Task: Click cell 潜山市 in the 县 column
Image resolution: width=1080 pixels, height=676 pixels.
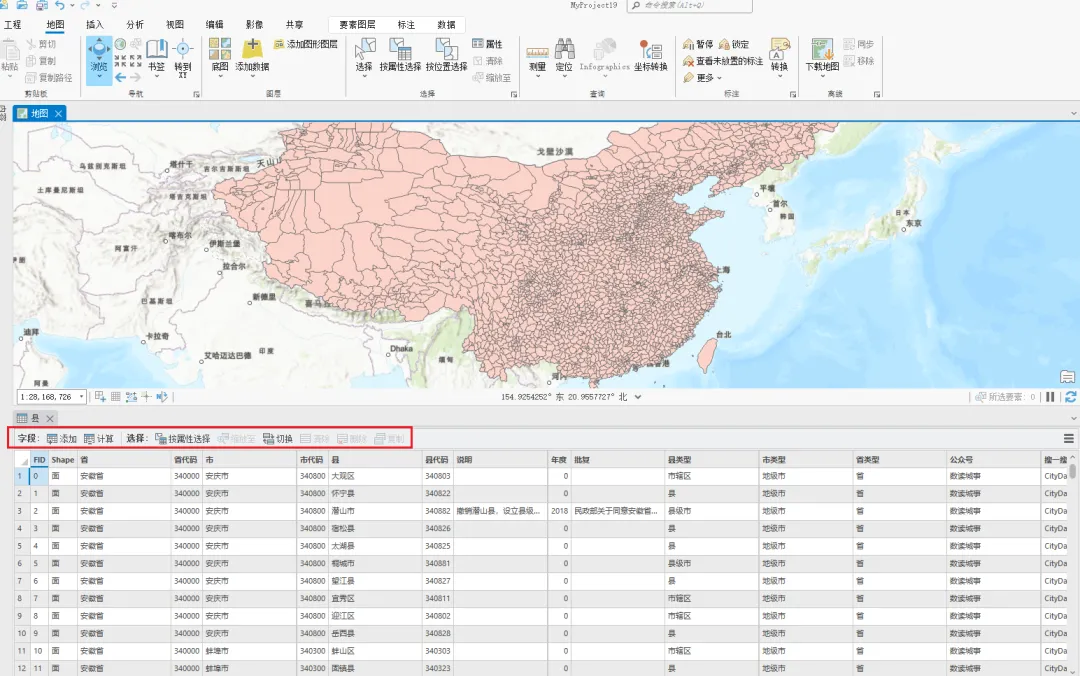Action: (x=376, y=511)
